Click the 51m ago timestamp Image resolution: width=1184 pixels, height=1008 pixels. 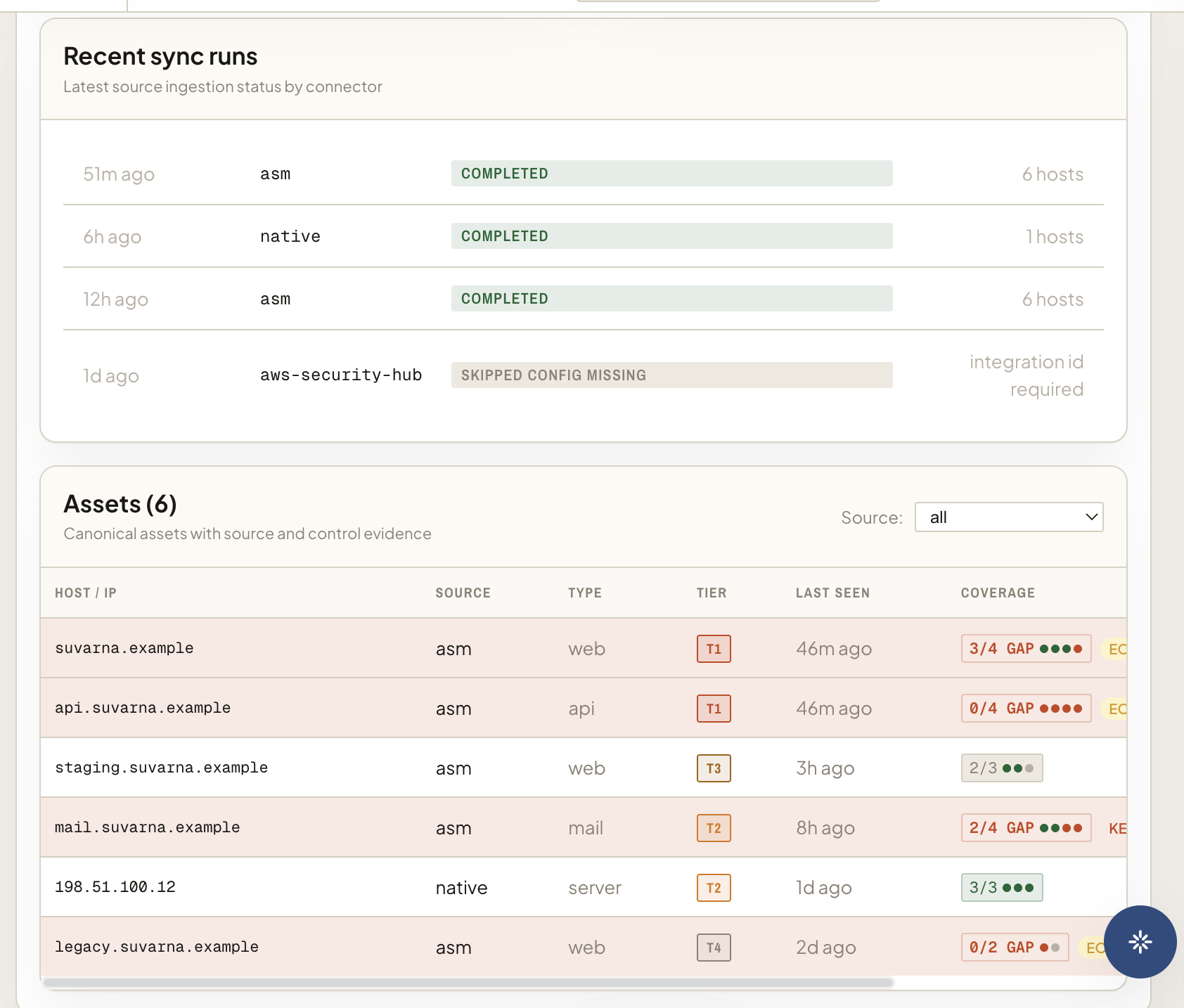pyautogui.click(x=119, y=174)
